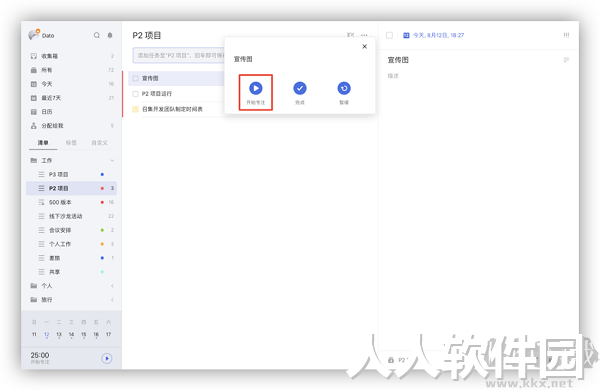Image resolution: width=600 pixels, height=390 pixels.
Task: Open 所有 all-tasks list
Action: (72, 70)
